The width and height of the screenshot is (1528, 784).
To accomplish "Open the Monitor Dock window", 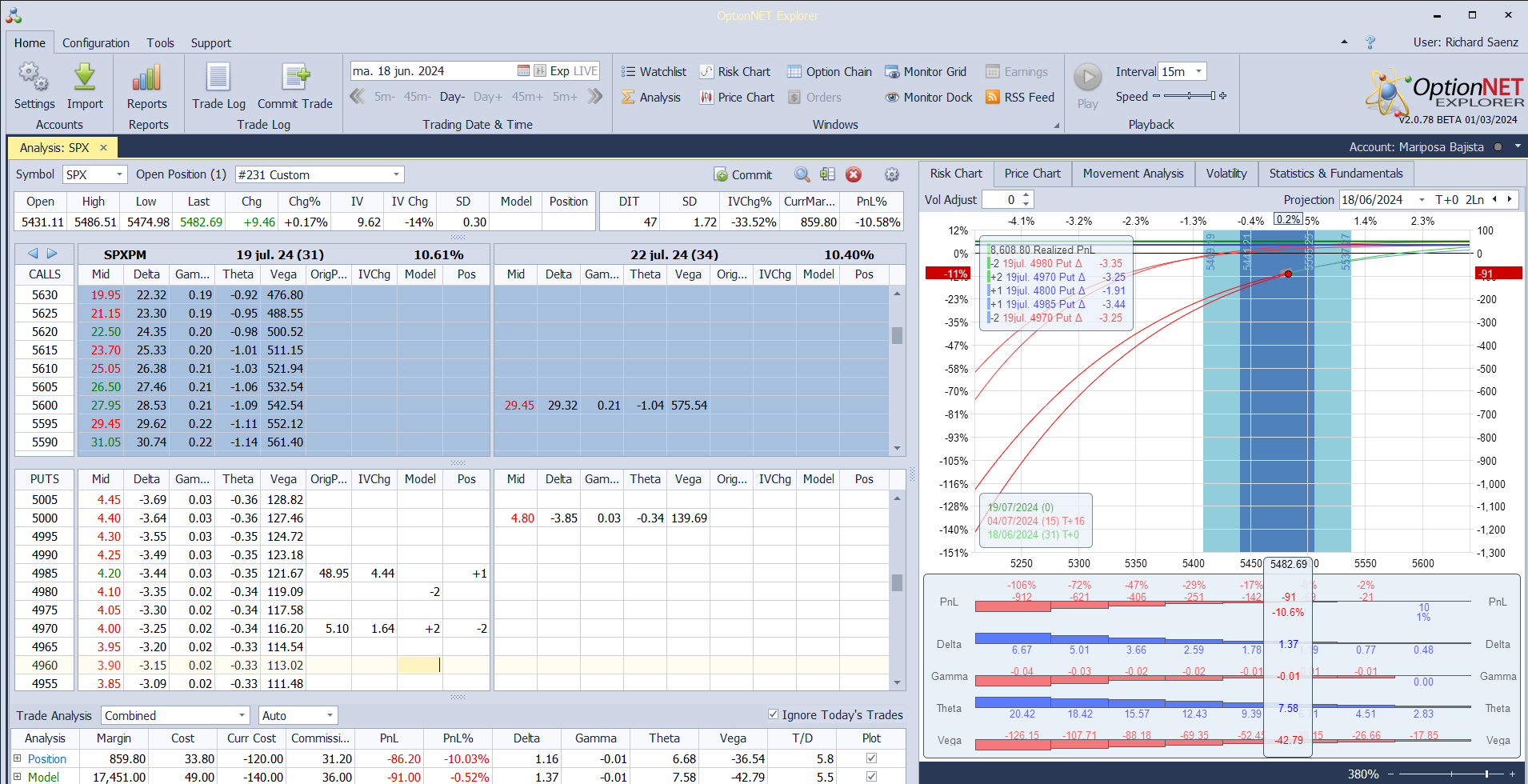I will (929, 97).
